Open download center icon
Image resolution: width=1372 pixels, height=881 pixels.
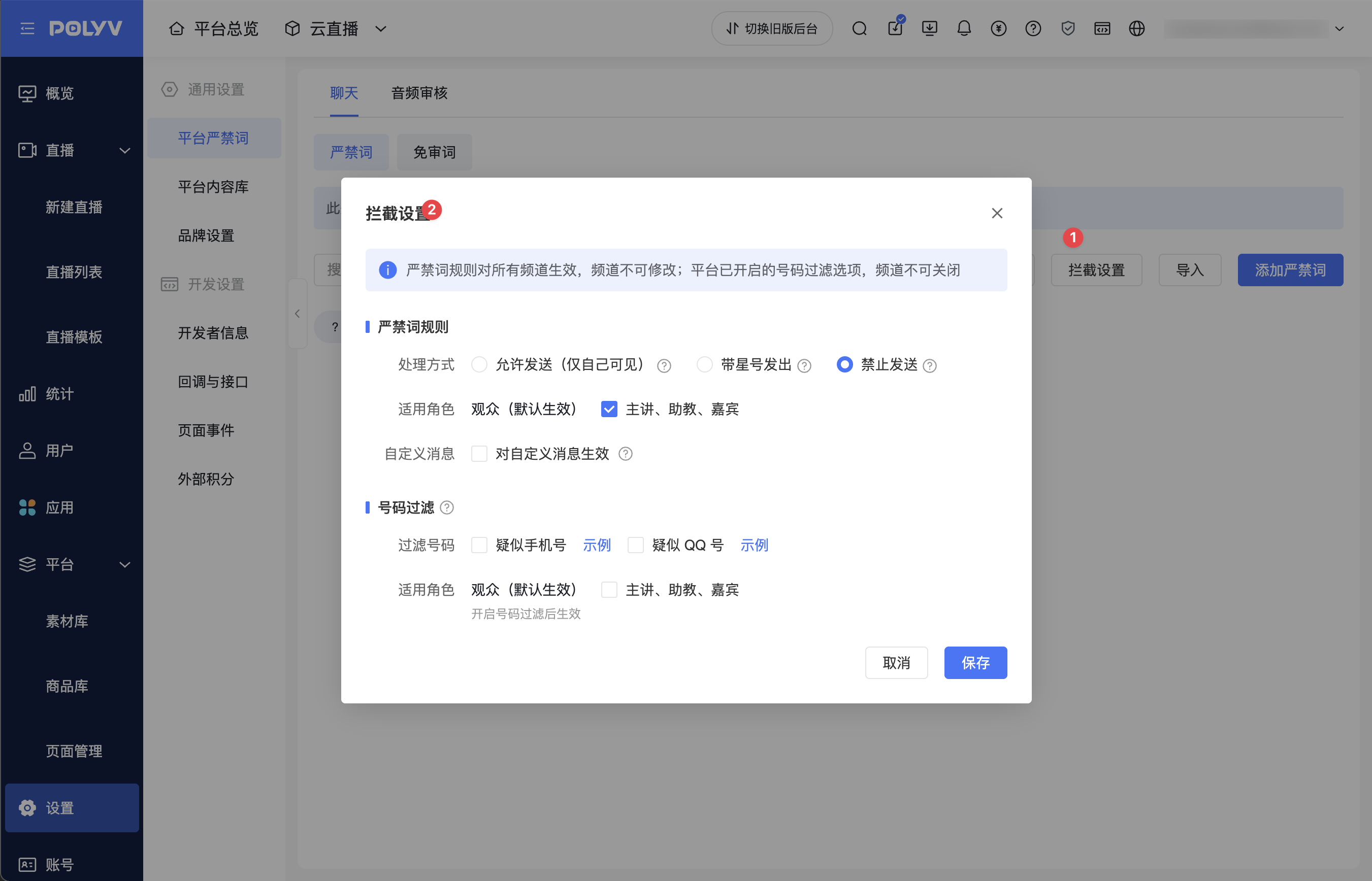[x=930, y=28]
